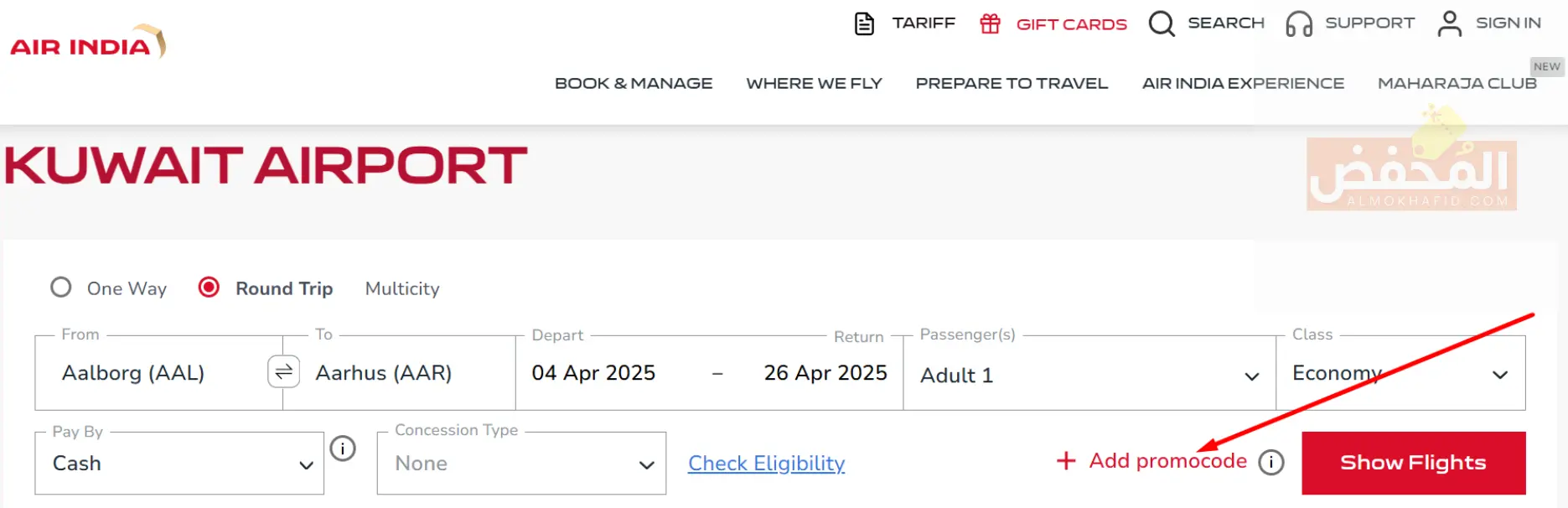Viewport: 1568px width, 508px height.
Task: Select the One Way radio button
Action: (x=61, y=288)
